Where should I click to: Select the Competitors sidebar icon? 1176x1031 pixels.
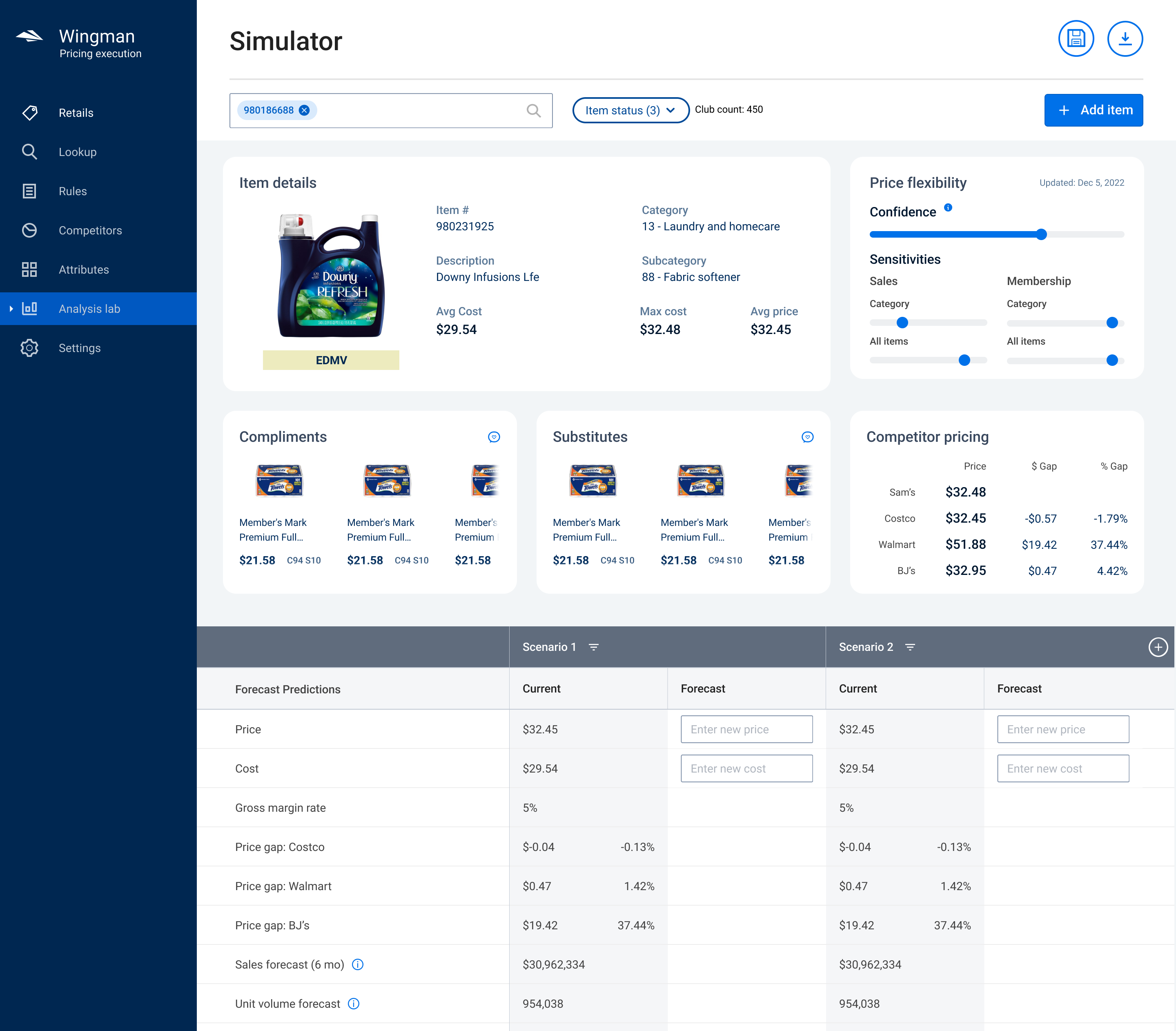coord(30,230)
